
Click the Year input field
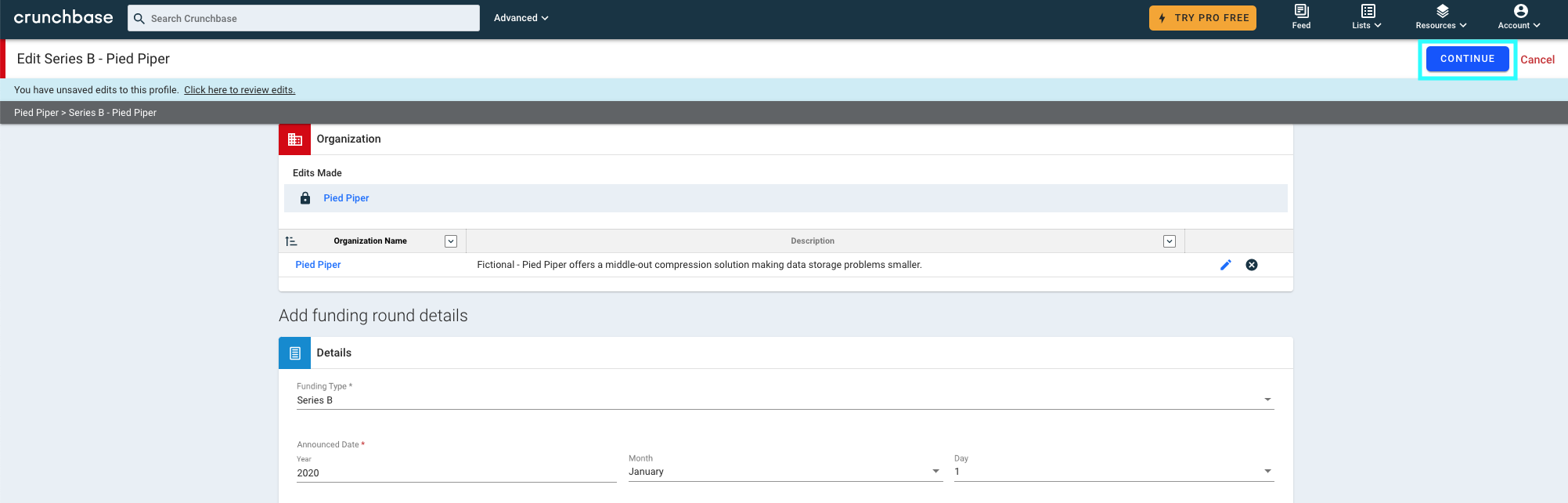[456, 473]
